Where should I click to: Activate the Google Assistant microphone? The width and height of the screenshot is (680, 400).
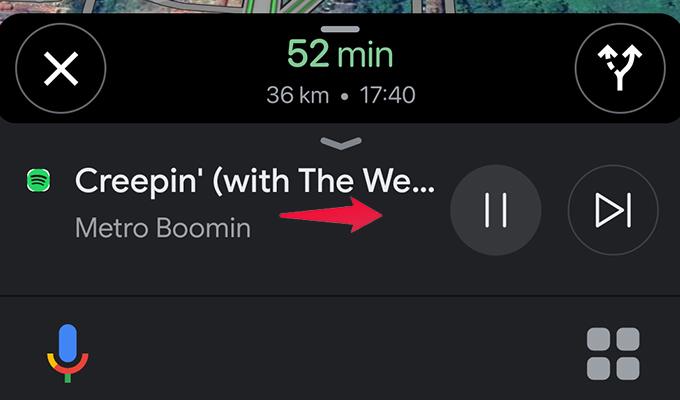click(x=68, y=353)
